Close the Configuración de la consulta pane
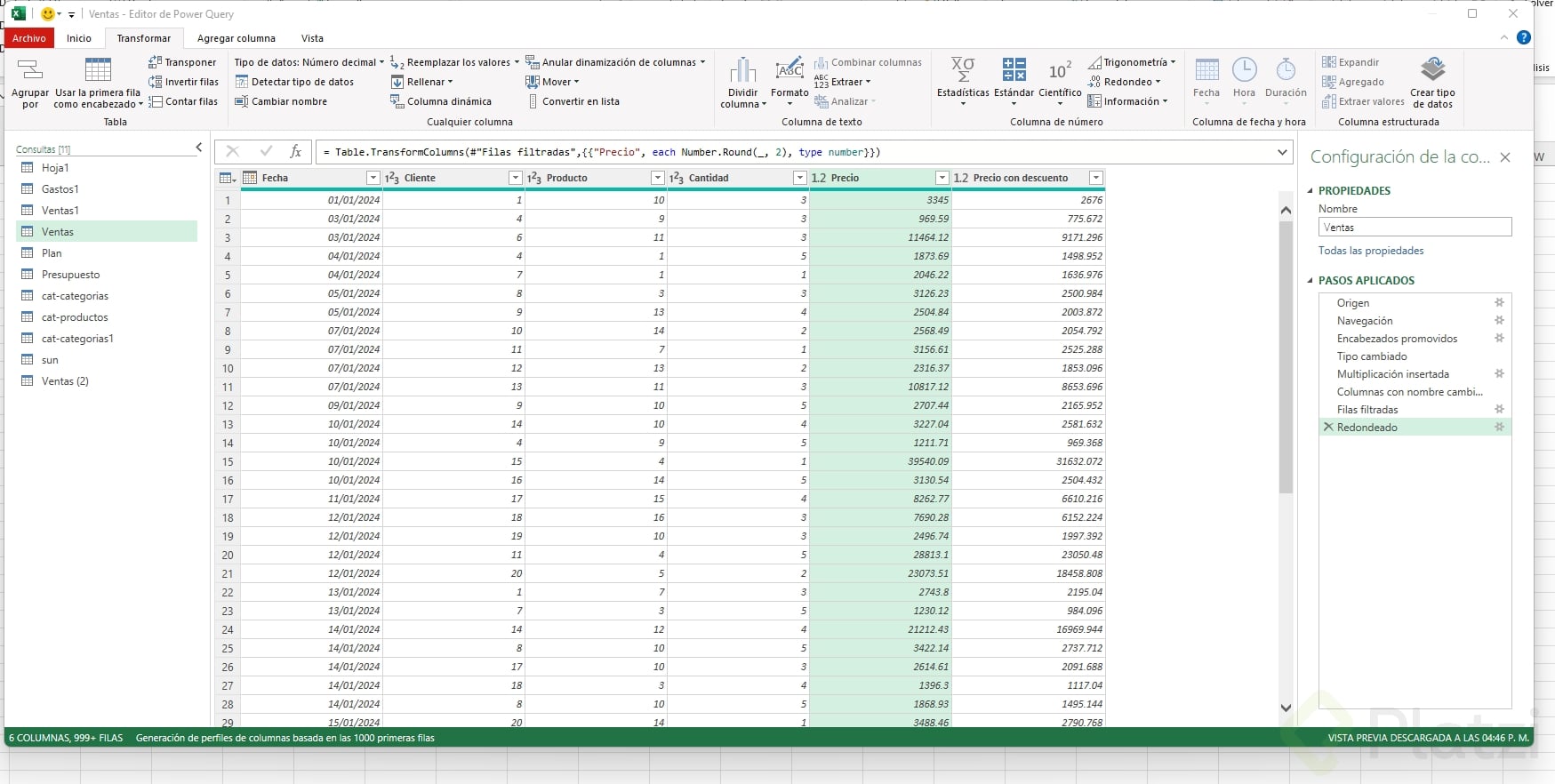Screen dimensions: 1555x784 [1505, 157]
